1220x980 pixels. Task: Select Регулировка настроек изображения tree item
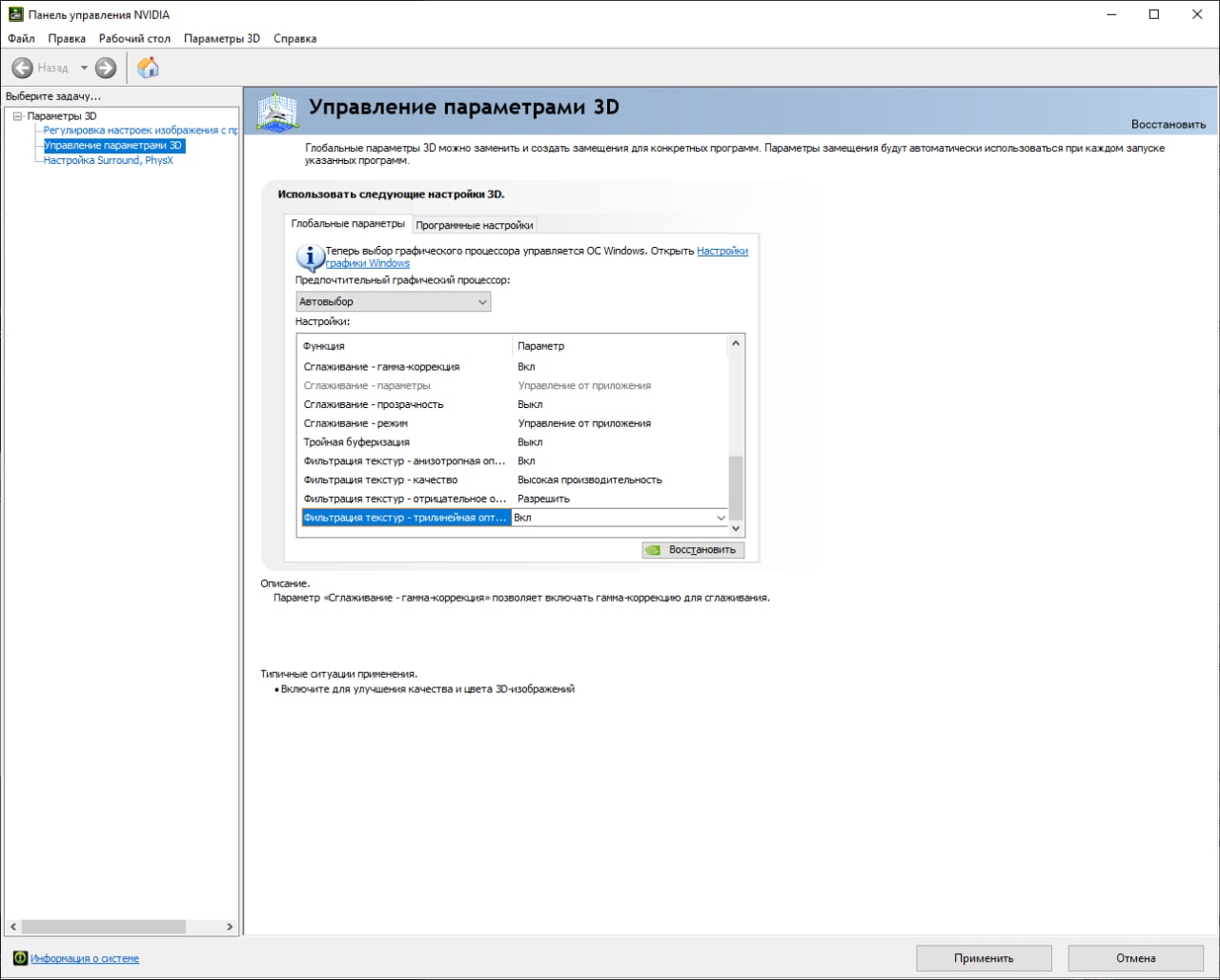pos(141,131)
